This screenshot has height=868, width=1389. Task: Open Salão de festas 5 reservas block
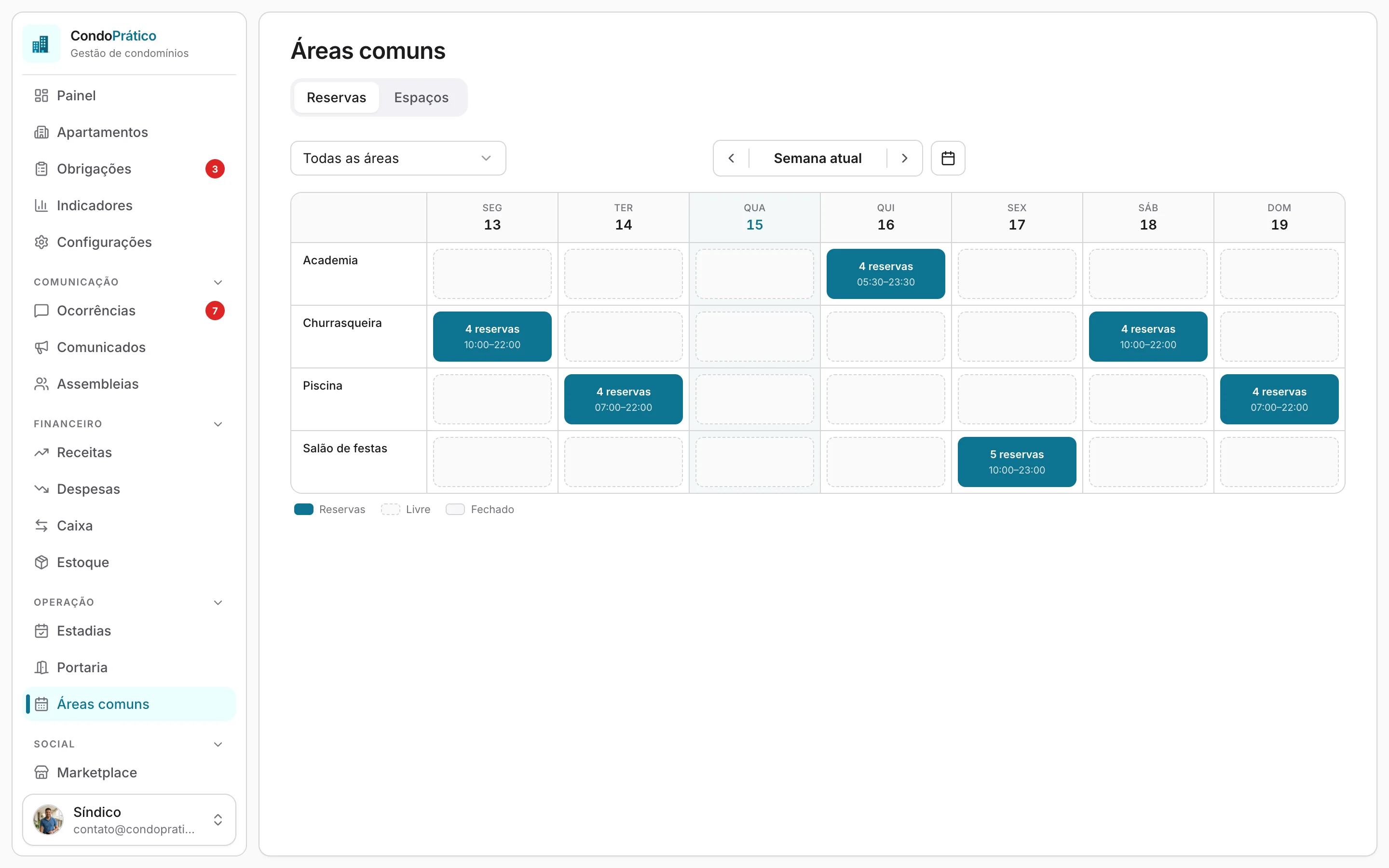click(1017, 462)
